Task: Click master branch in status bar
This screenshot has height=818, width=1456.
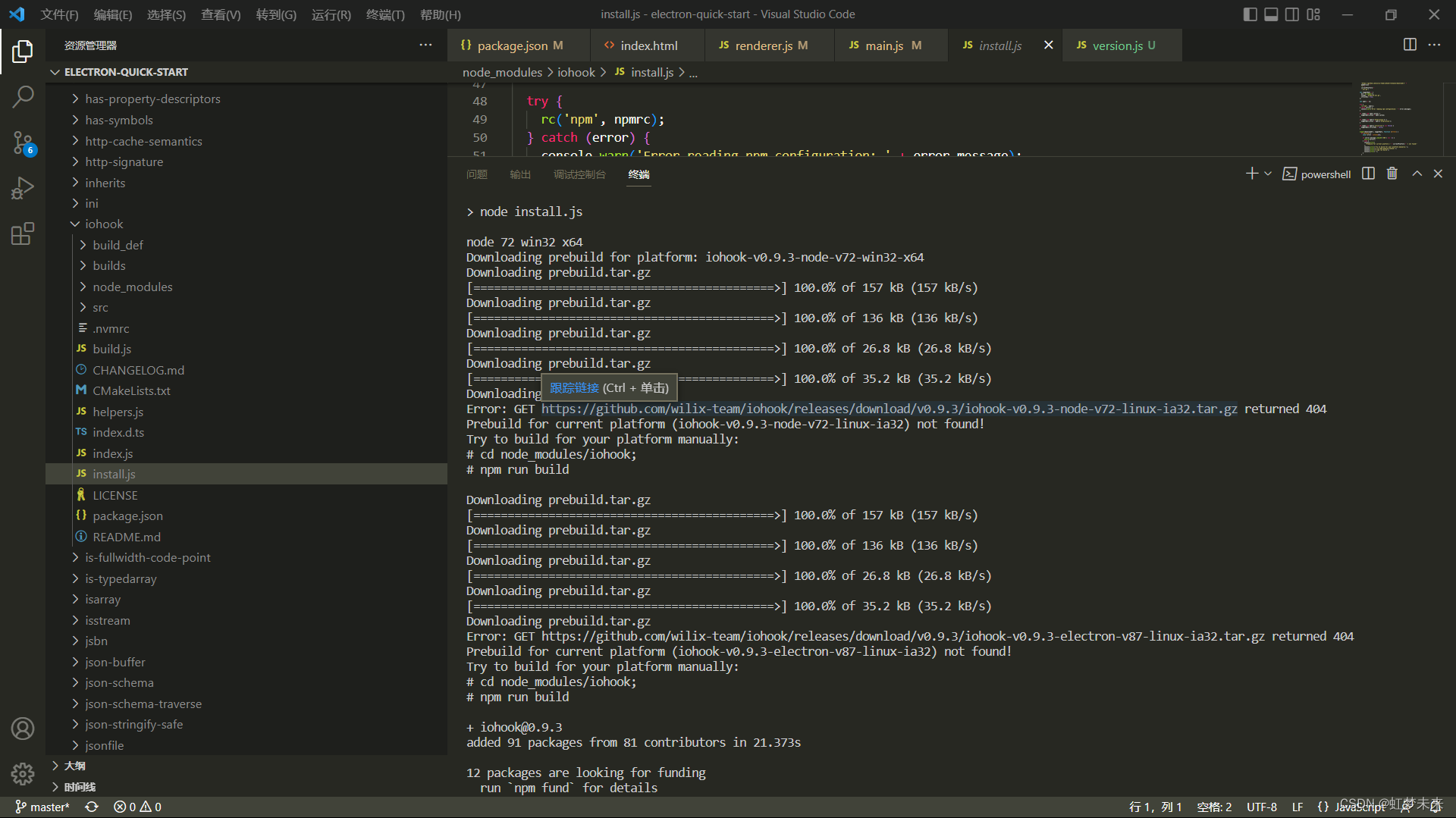Action: (42, 807)
